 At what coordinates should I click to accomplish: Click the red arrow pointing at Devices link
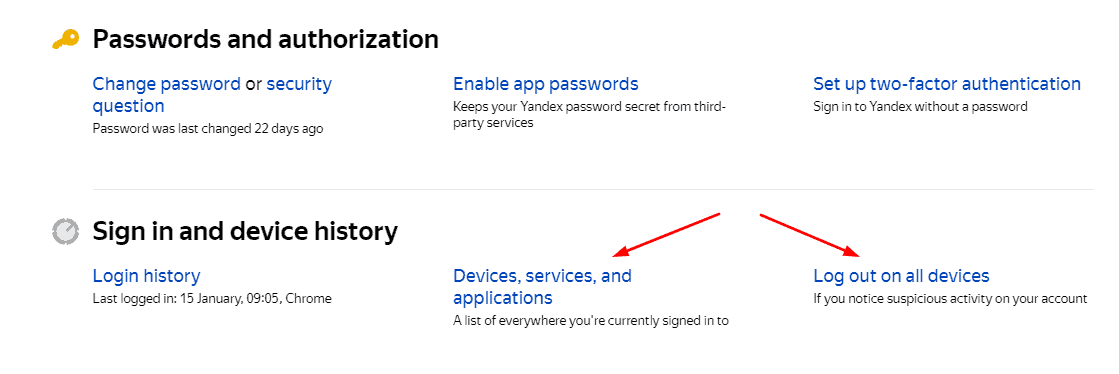[x=667, y=234]
